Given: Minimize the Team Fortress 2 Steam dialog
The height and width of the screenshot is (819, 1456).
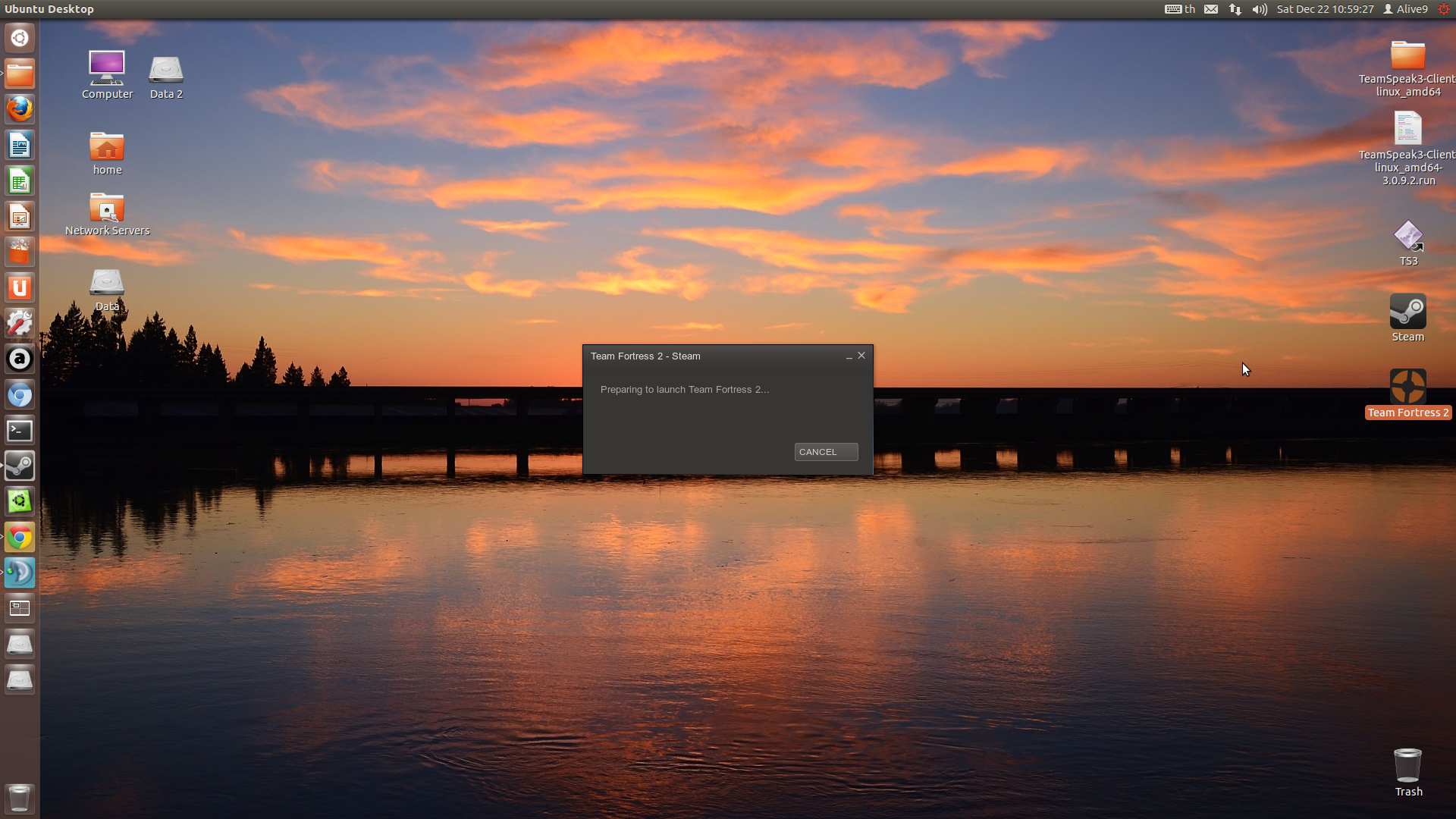Looking at the screenshot, I should [x=849, y=356].
